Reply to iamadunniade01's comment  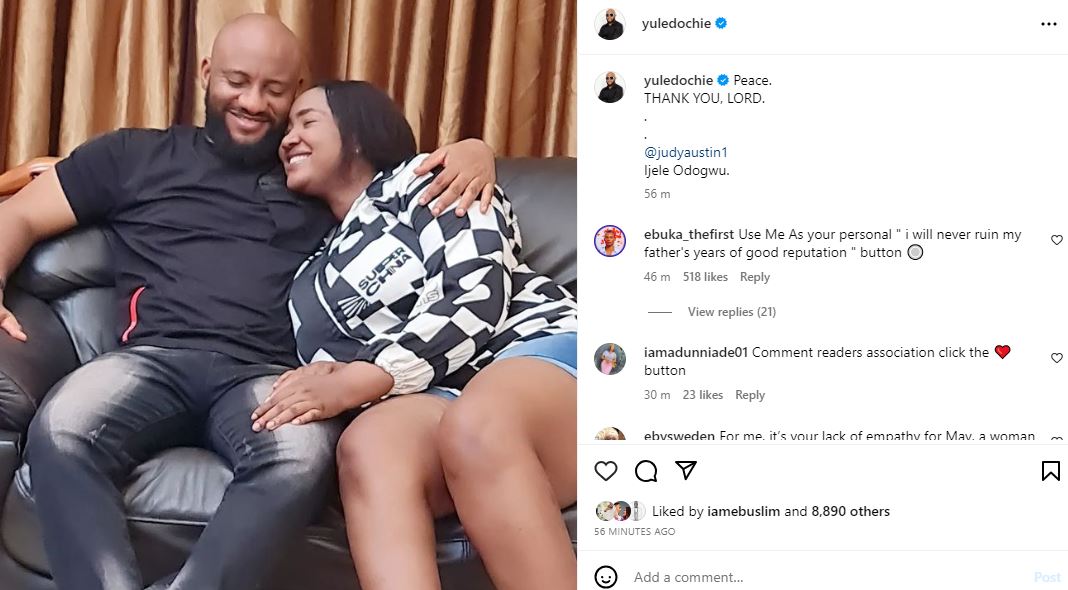750,394
